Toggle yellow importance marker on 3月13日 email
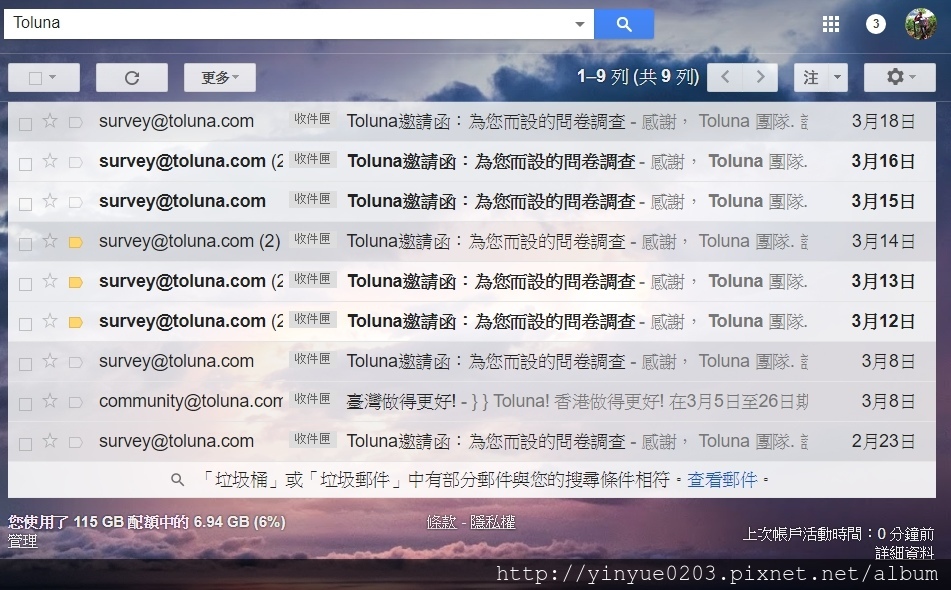The height and width of the screenshot is (590, 951). pyautogui.click(x=76, y=283)
